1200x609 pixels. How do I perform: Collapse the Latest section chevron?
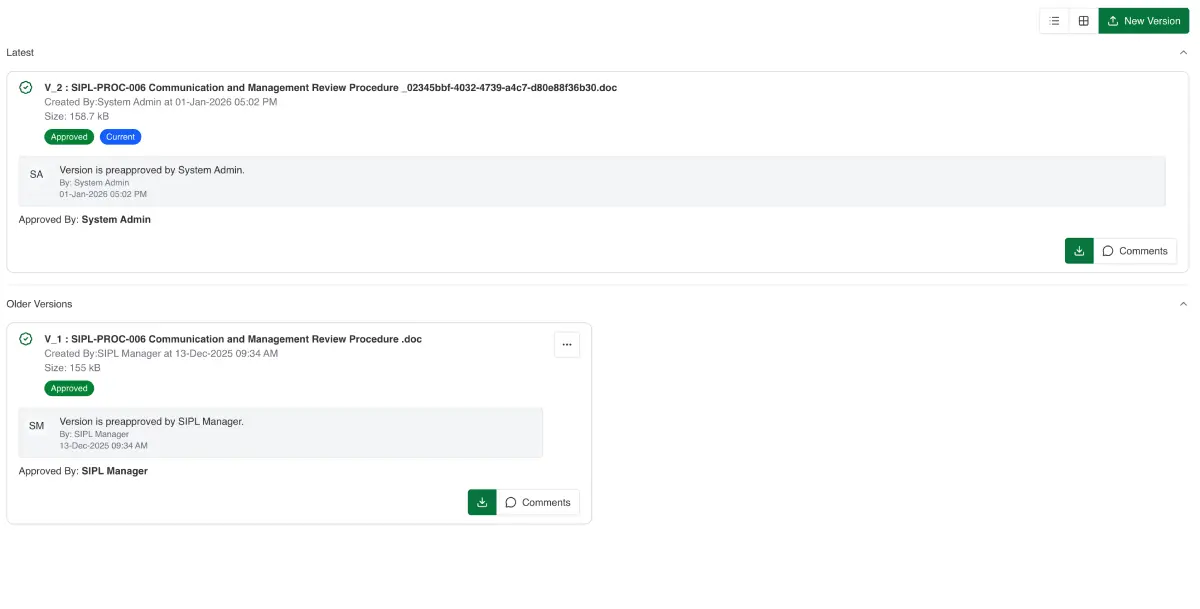[1184, 52]
